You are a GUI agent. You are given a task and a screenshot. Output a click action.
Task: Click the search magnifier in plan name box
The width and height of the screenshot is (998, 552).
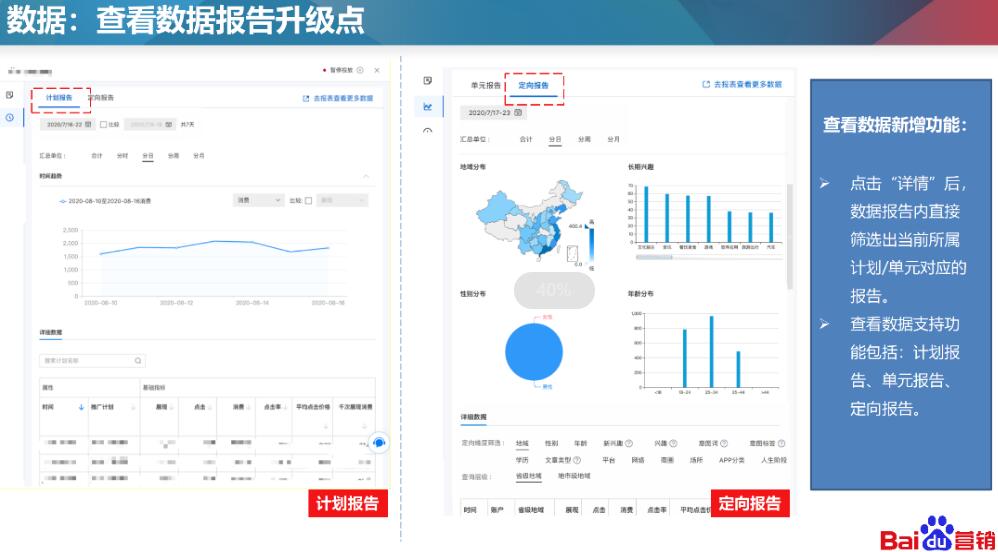tap(138, 360)
